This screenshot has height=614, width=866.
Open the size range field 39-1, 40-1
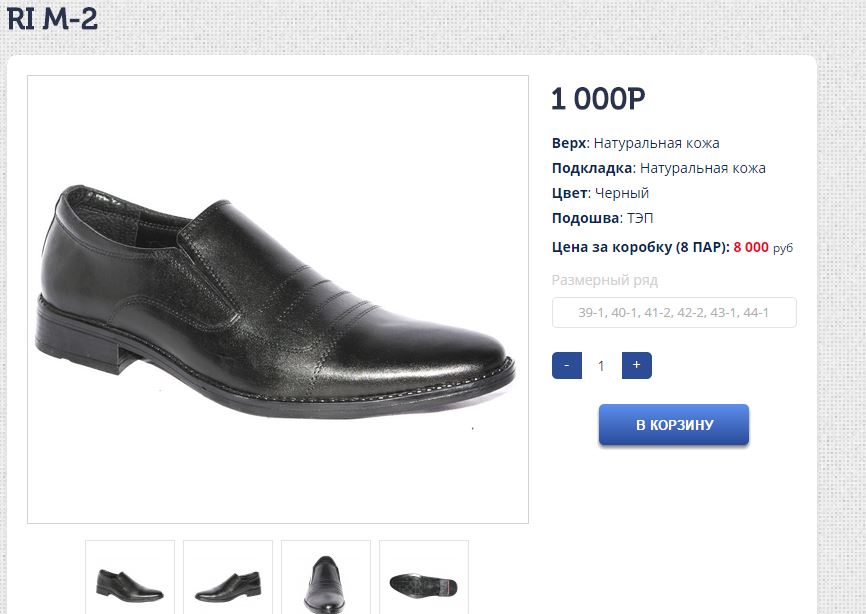pos(674,313)
